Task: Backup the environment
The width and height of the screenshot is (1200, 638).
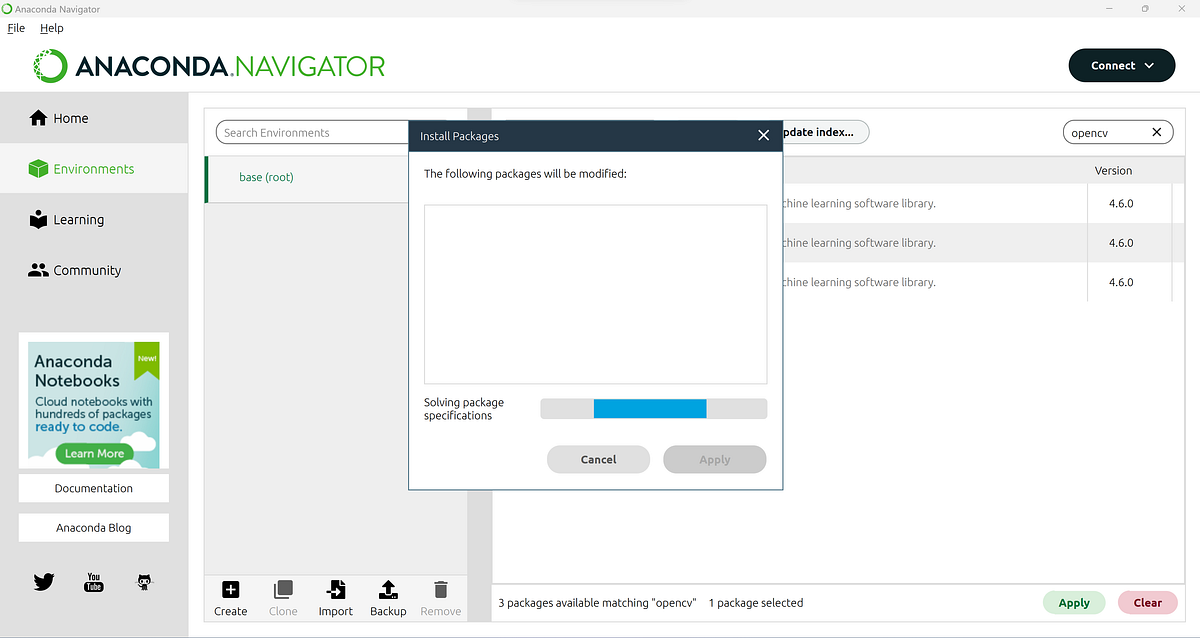Action: (388, 597)
